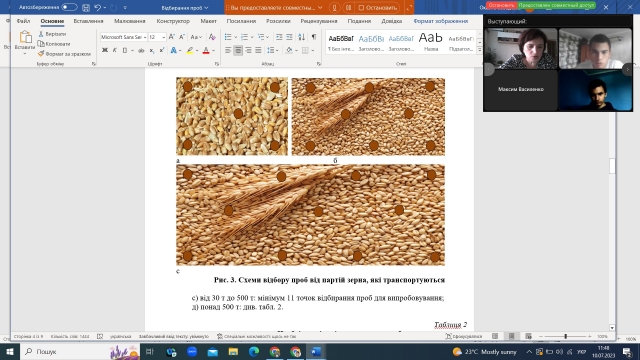Switch to the Вставлення ribbon tab
This screenshot has height=360, width=640.
coord(88,21)
